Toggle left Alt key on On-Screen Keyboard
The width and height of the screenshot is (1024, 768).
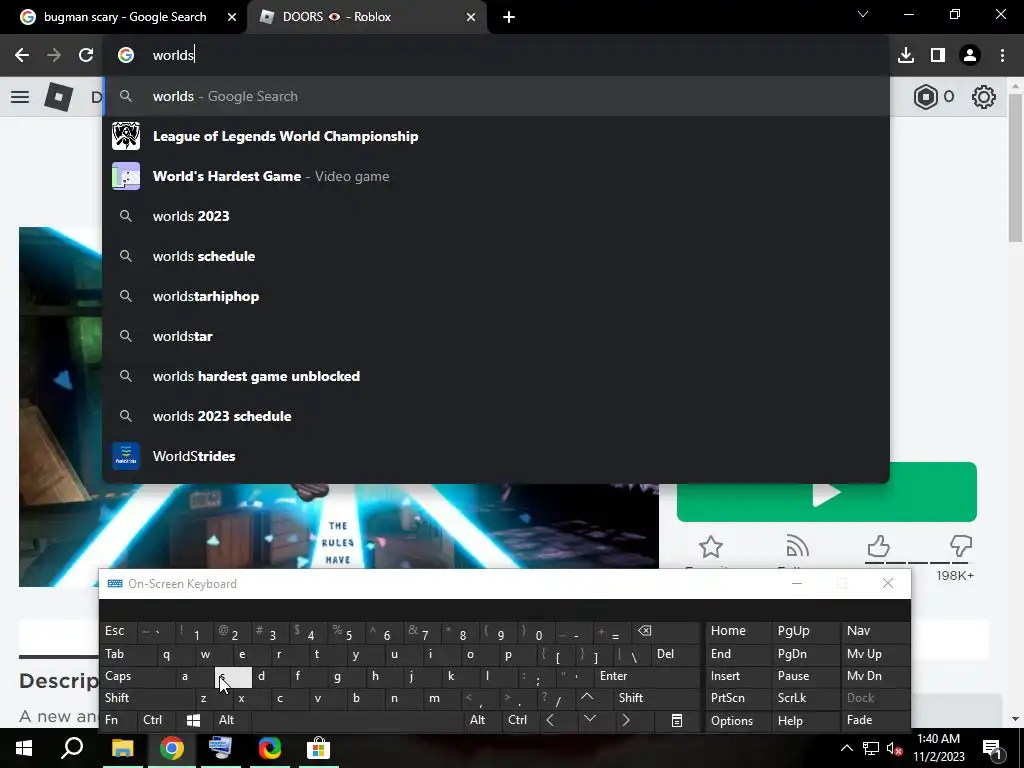point(233,720)
